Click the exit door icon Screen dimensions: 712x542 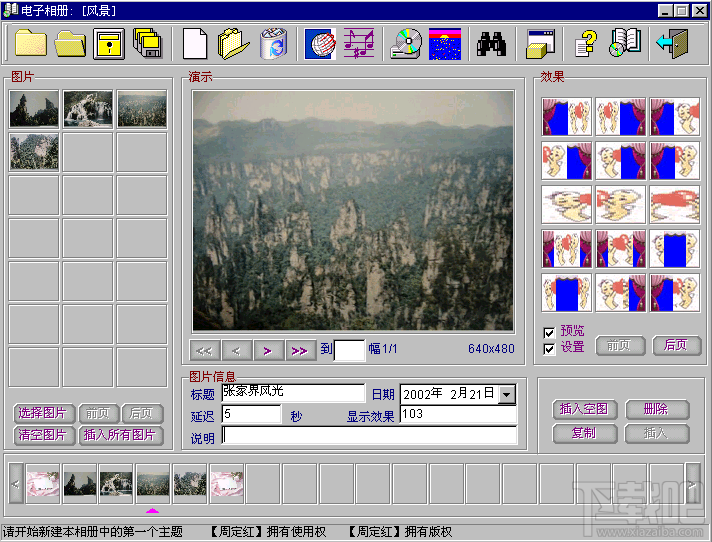click(672, 44)
